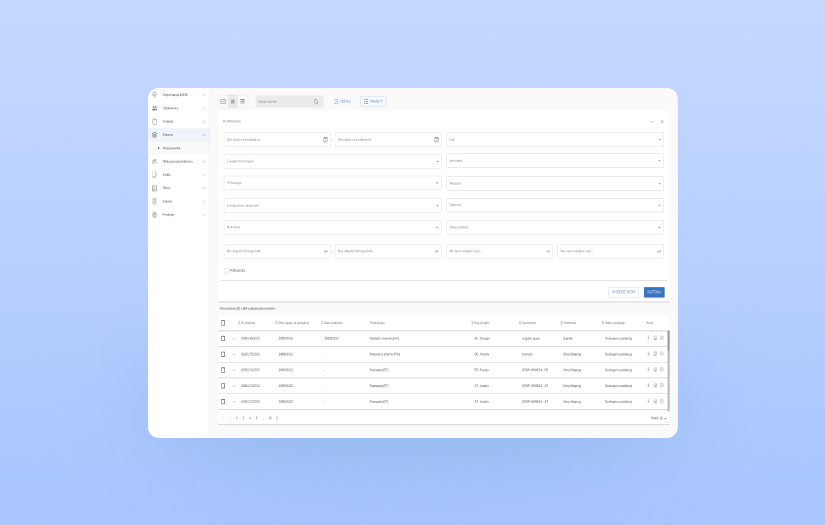Collapse the Zlecenia sidebar chevron
This screenshot has width=825, height=525.
(204, 135)
